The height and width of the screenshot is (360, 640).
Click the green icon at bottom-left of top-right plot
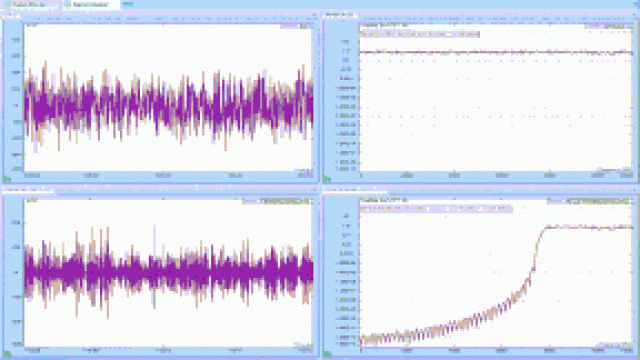pos(327,179)
